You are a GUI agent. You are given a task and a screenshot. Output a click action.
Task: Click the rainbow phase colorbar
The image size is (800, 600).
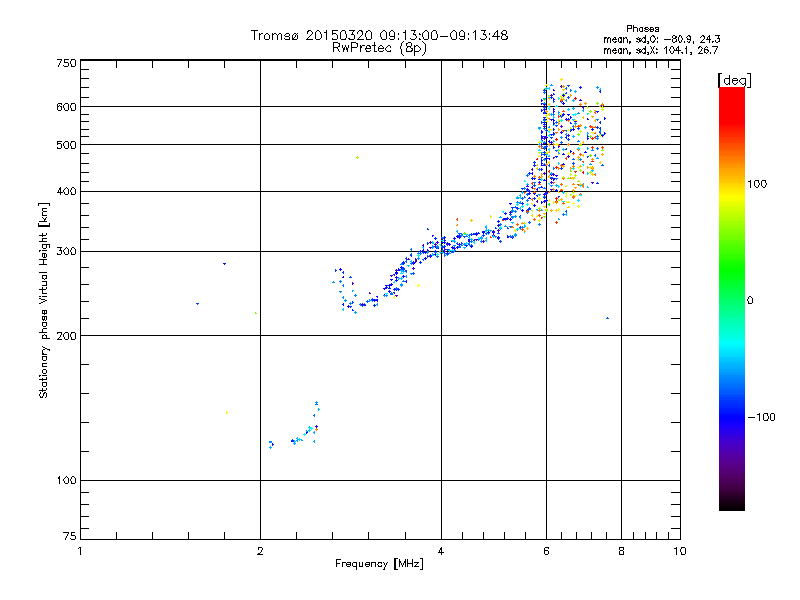732,299
